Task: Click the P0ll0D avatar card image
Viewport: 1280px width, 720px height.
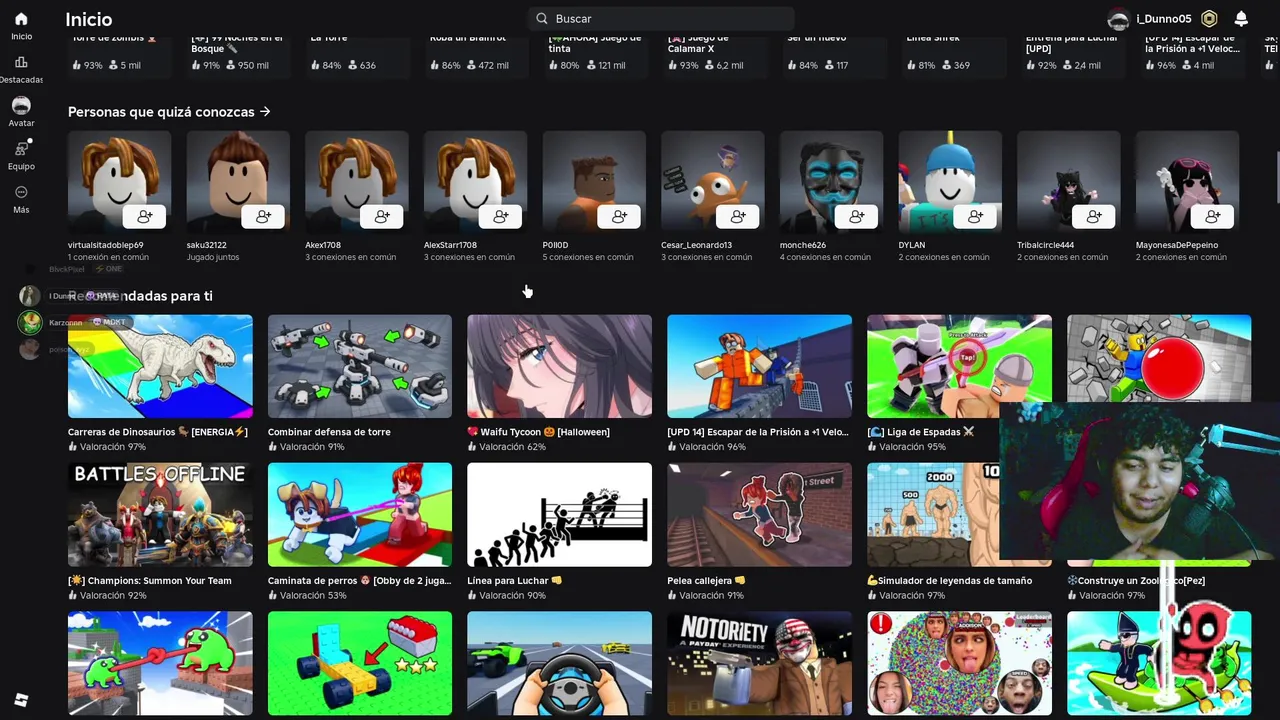Action: point(594,182)
